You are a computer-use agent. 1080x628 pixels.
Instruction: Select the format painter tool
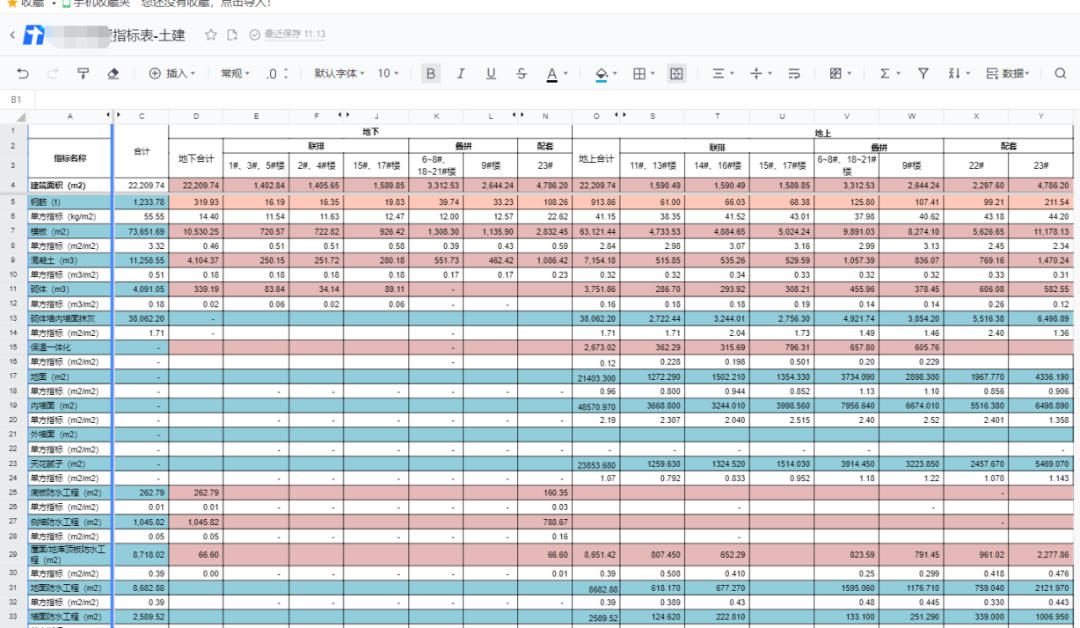(x=83, y=73)
